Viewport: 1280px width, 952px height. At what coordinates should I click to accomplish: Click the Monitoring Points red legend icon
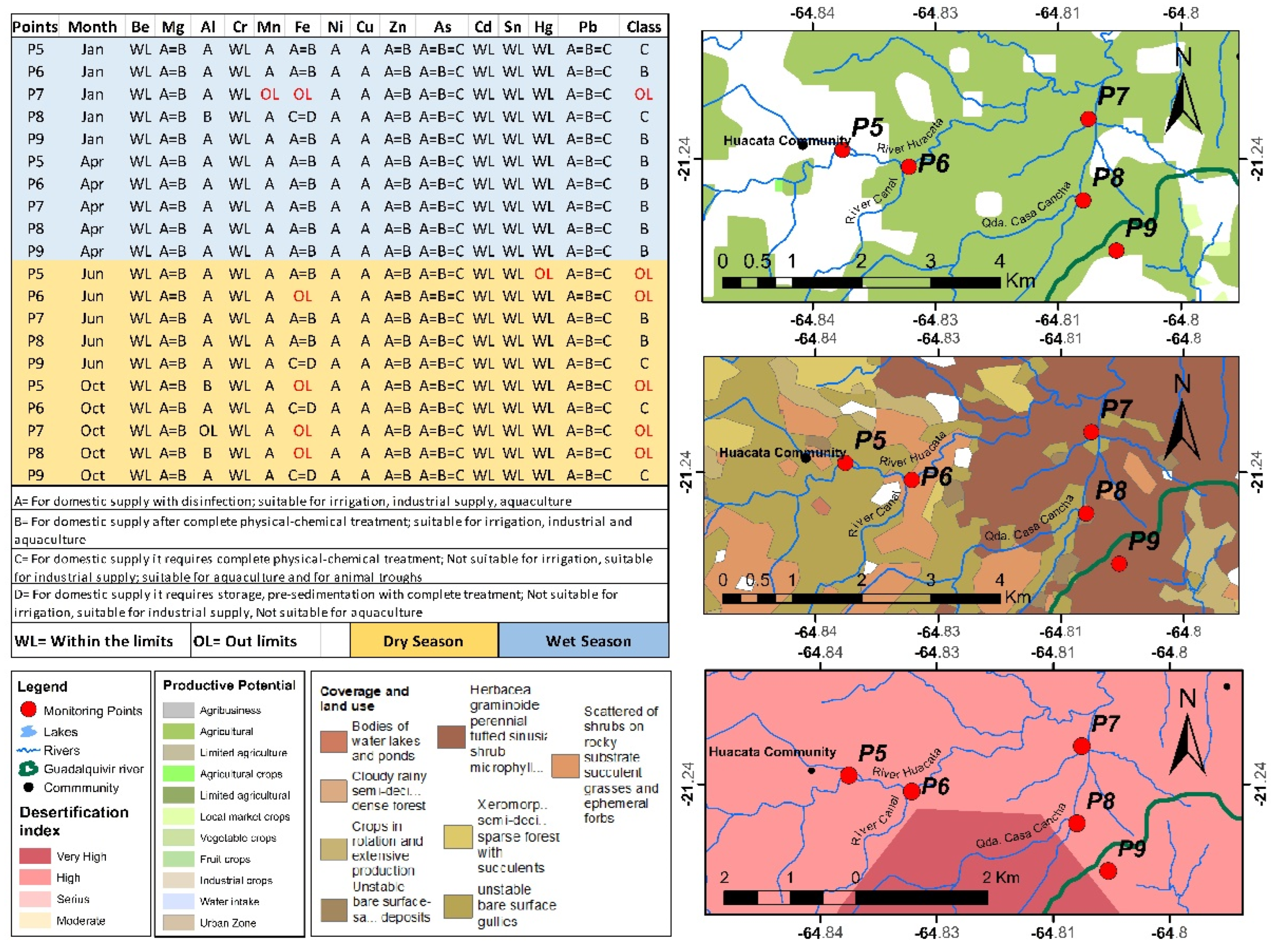28,710
